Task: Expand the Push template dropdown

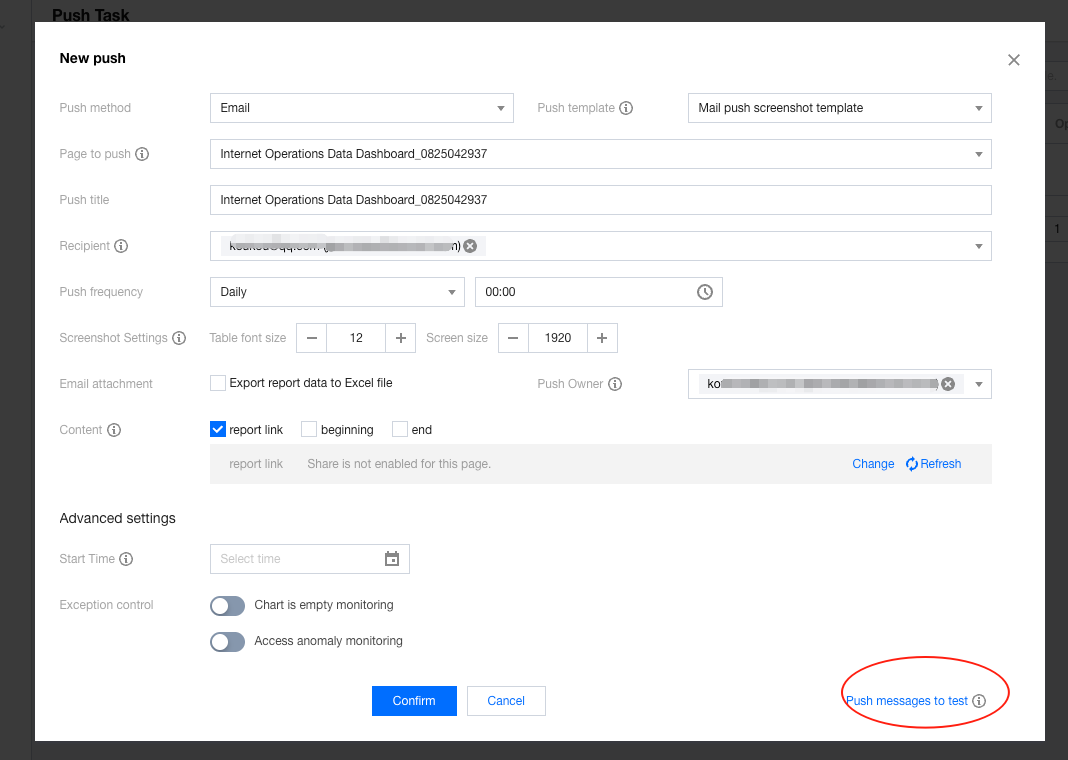Action: pyautogui.click(x=839, y=108)
